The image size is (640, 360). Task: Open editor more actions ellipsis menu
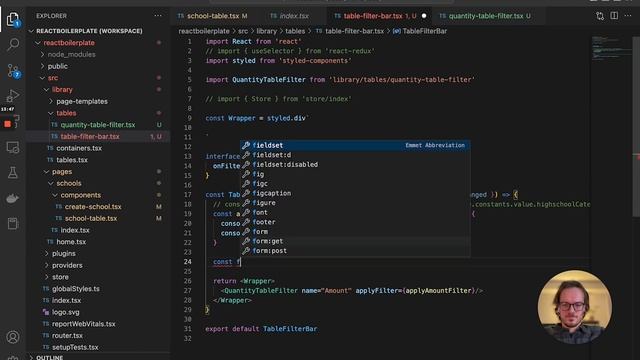[x=628, y=16]
